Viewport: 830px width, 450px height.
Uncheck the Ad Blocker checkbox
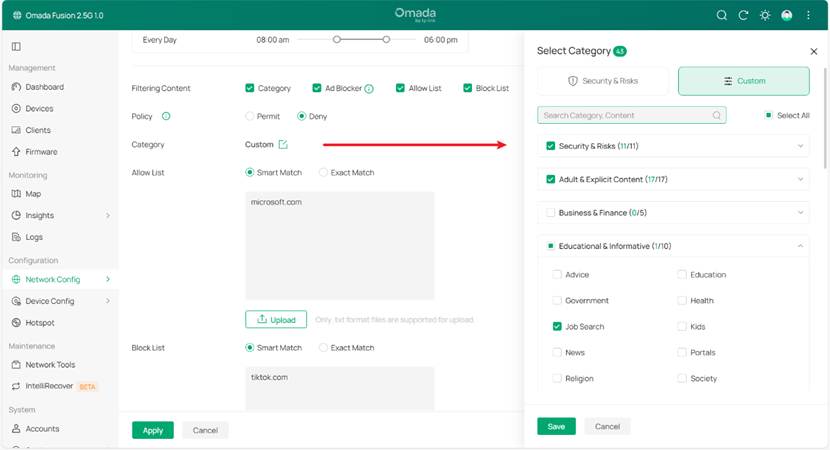pyautogui.click(x=317, y=88)
